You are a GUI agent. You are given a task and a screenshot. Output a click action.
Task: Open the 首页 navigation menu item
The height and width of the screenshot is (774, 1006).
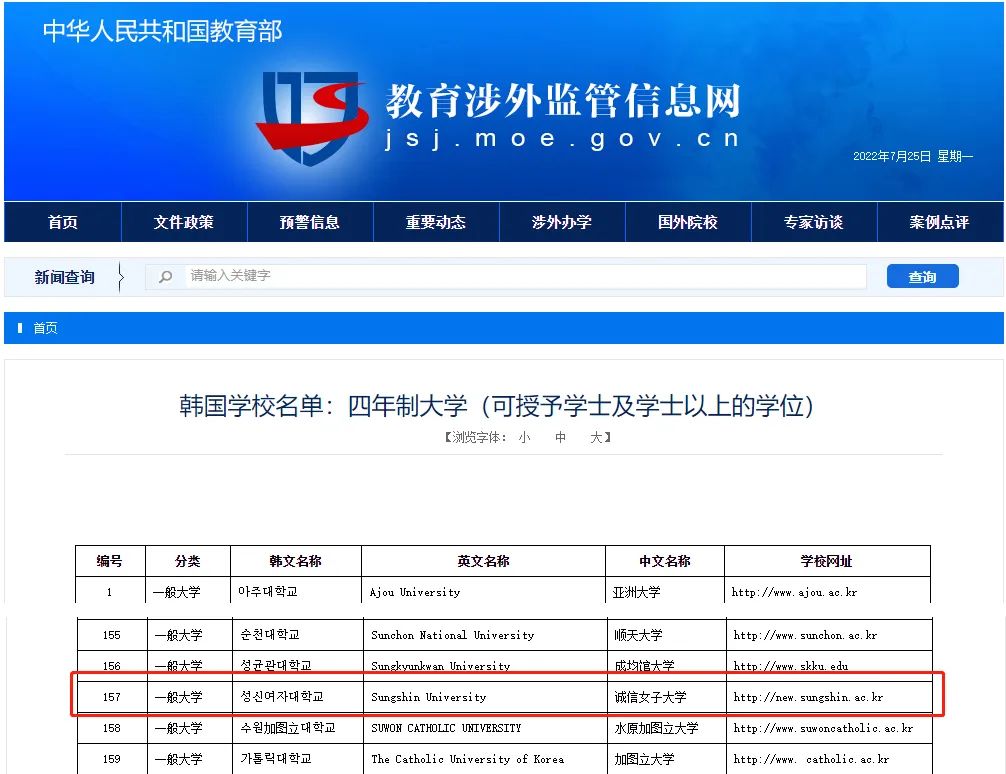point(63,222)
